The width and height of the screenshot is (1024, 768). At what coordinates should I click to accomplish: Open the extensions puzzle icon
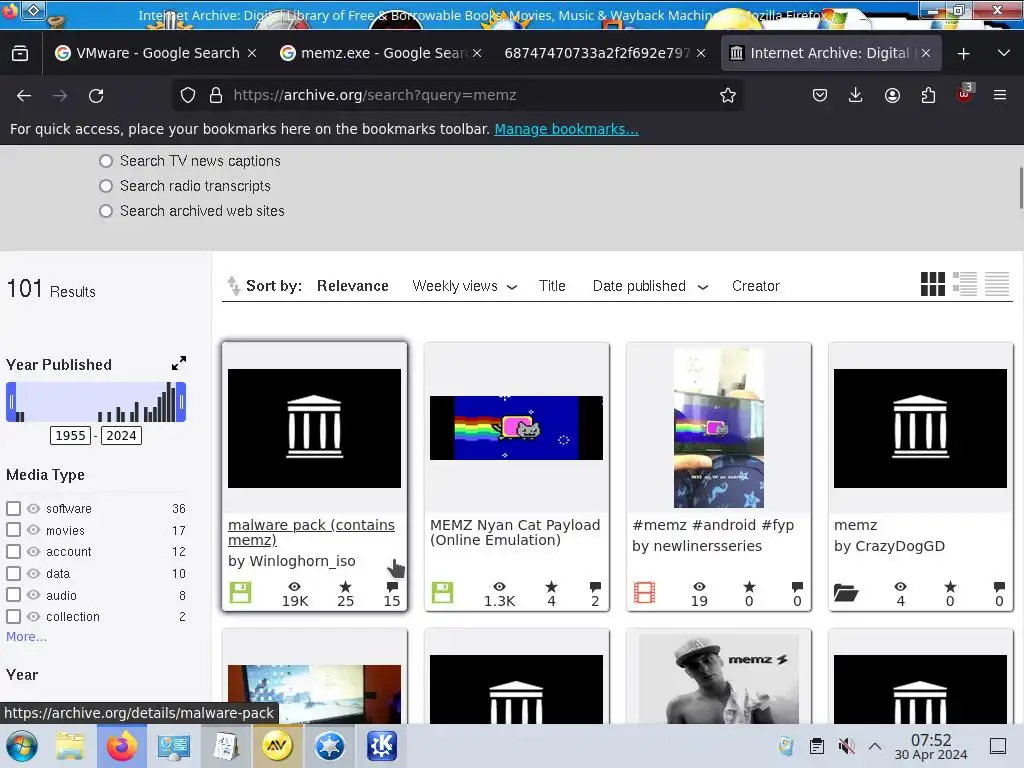(928, 95)
